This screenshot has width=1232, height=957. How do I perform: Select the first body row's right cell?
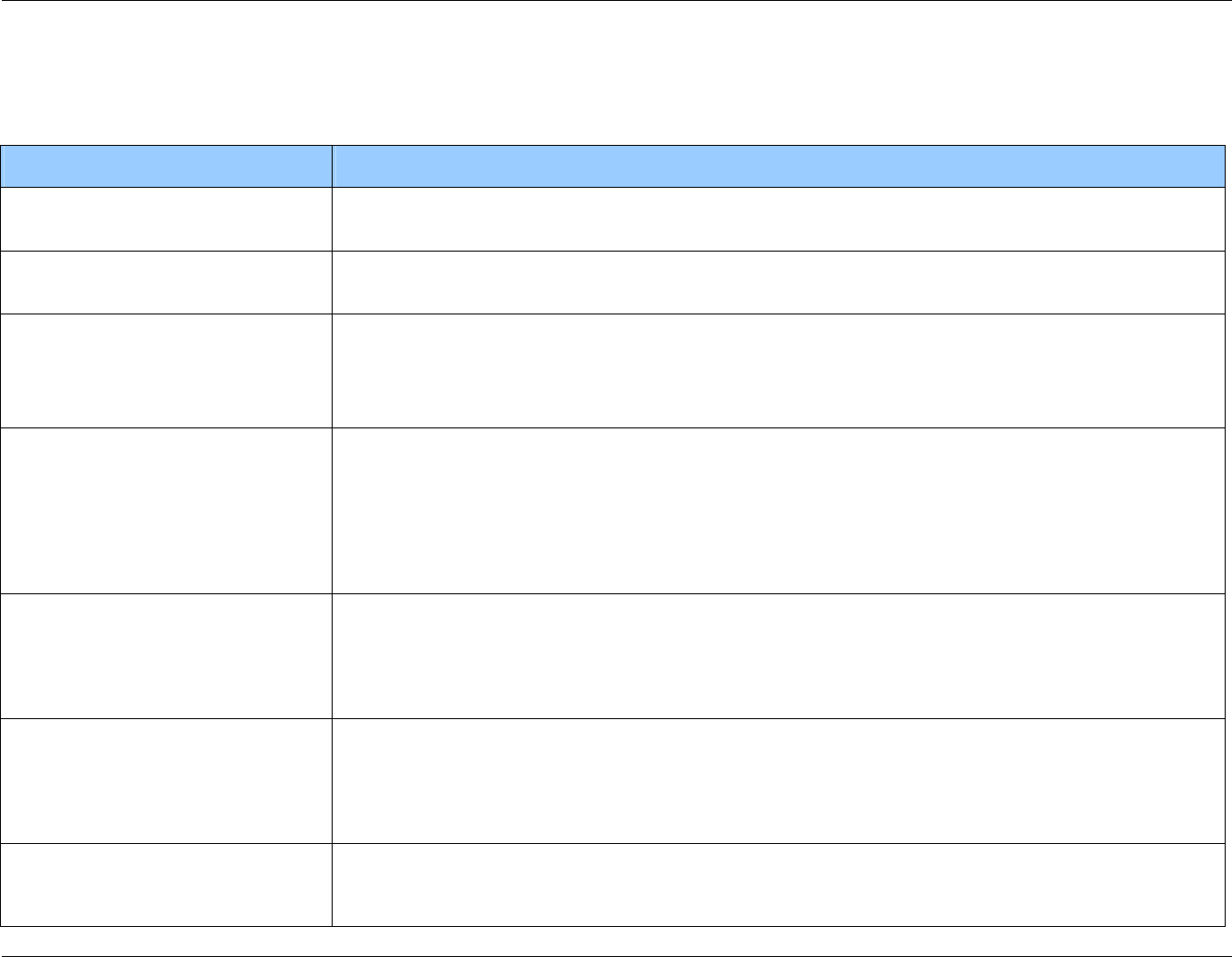click(777, 219)
